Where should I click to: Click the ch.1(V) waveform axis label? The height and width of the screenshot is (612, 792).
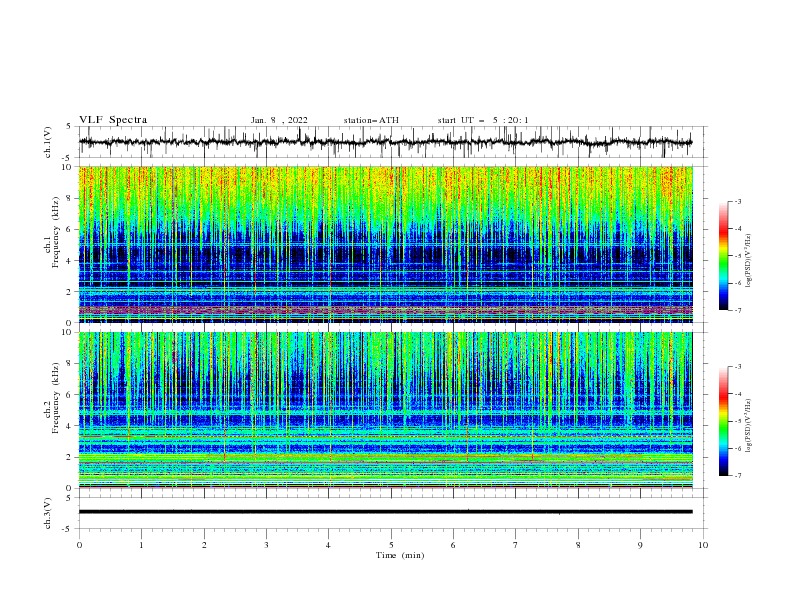(48, 142)
